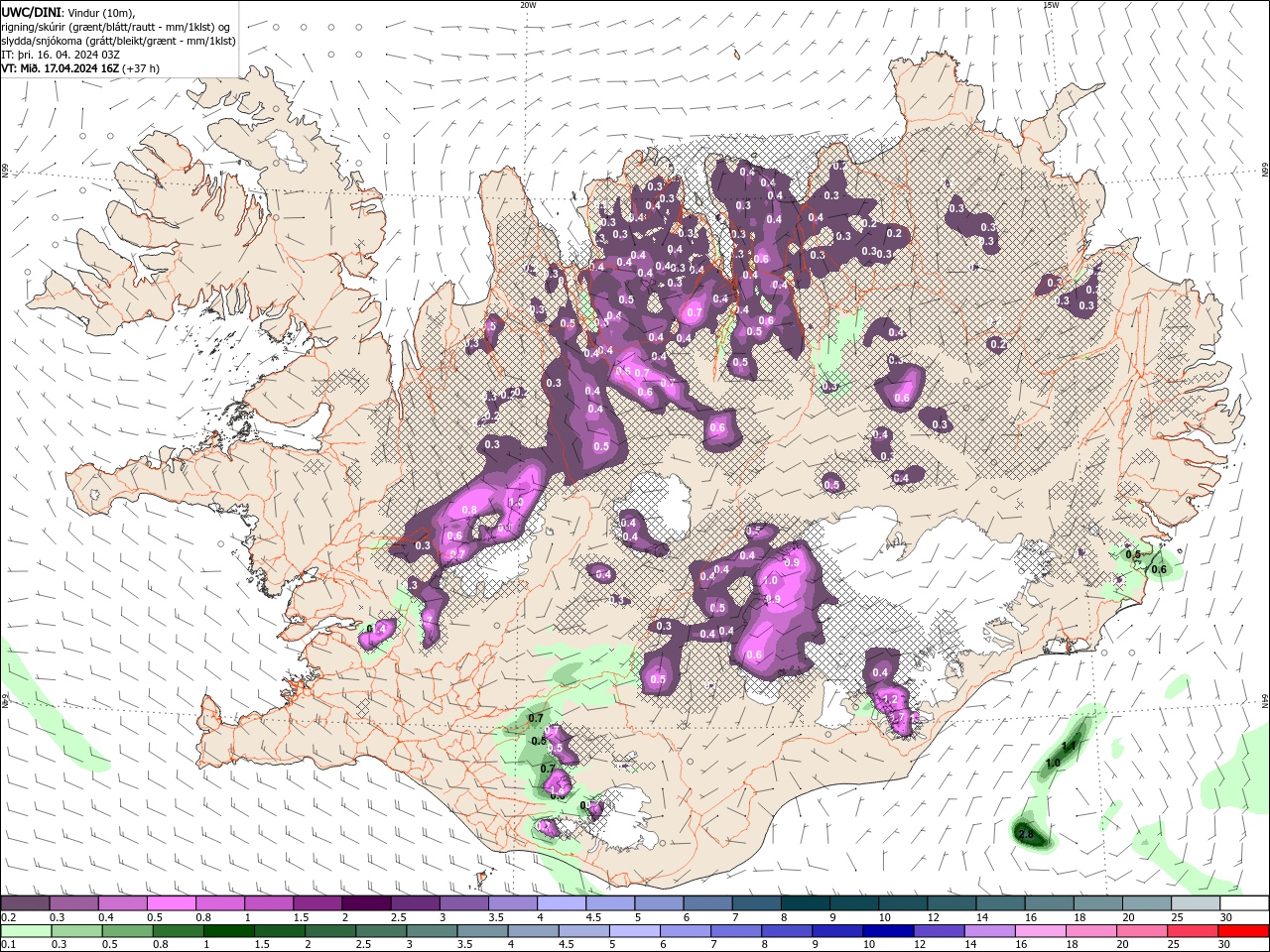This screenshot has width=1270, height=952.
Task: Click rain scale bright red swatch after 30
Action: tap(1243, 931)
